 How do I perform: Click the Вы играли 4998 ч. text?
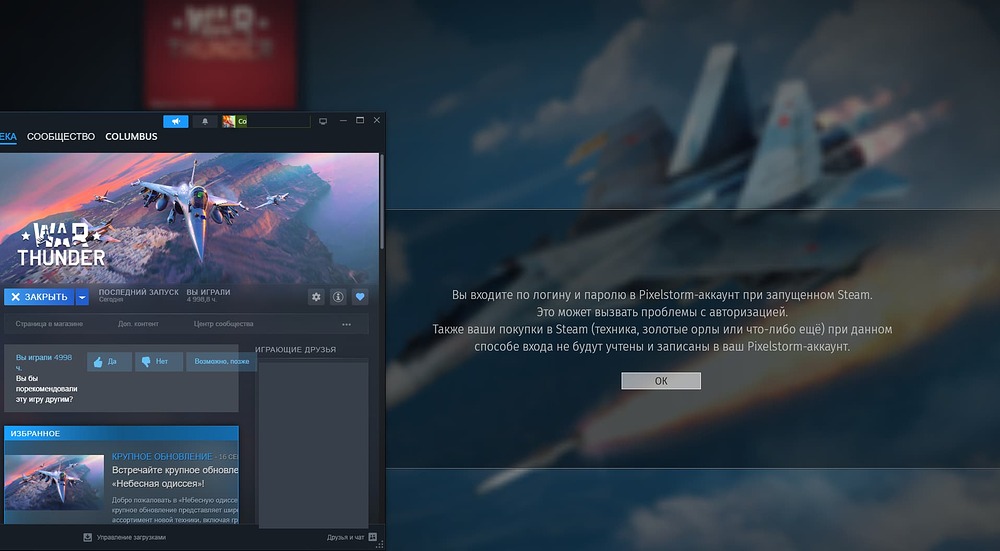point(44,362)
